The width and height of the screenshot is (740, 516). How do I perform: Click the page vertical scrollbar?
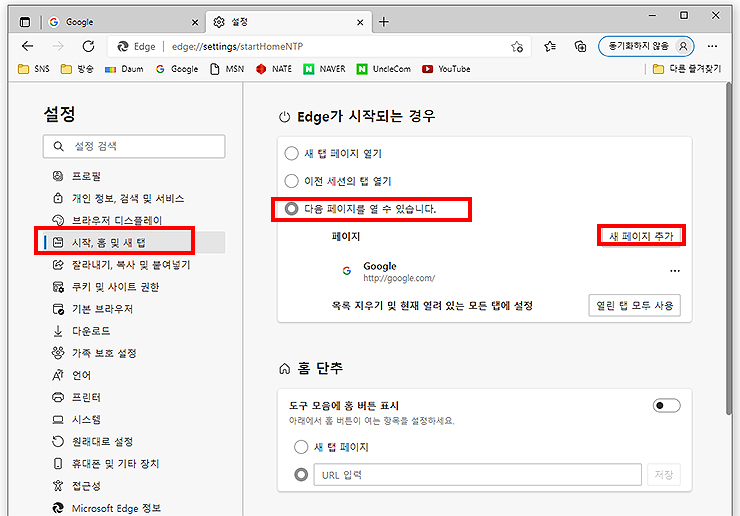[x=729, y=248]
